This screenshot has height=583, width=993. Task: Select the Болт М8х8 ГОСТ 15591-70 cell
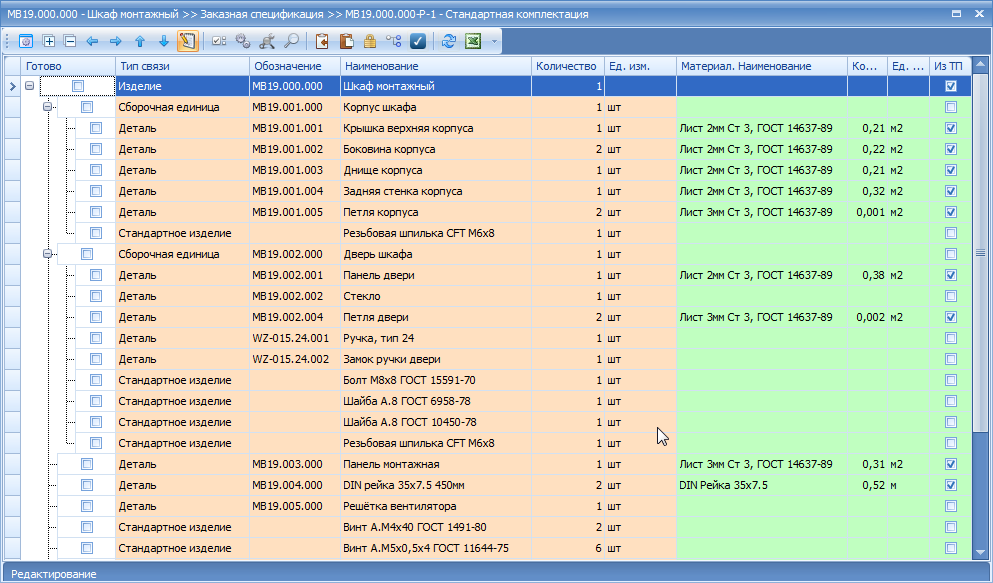[436, 380]
